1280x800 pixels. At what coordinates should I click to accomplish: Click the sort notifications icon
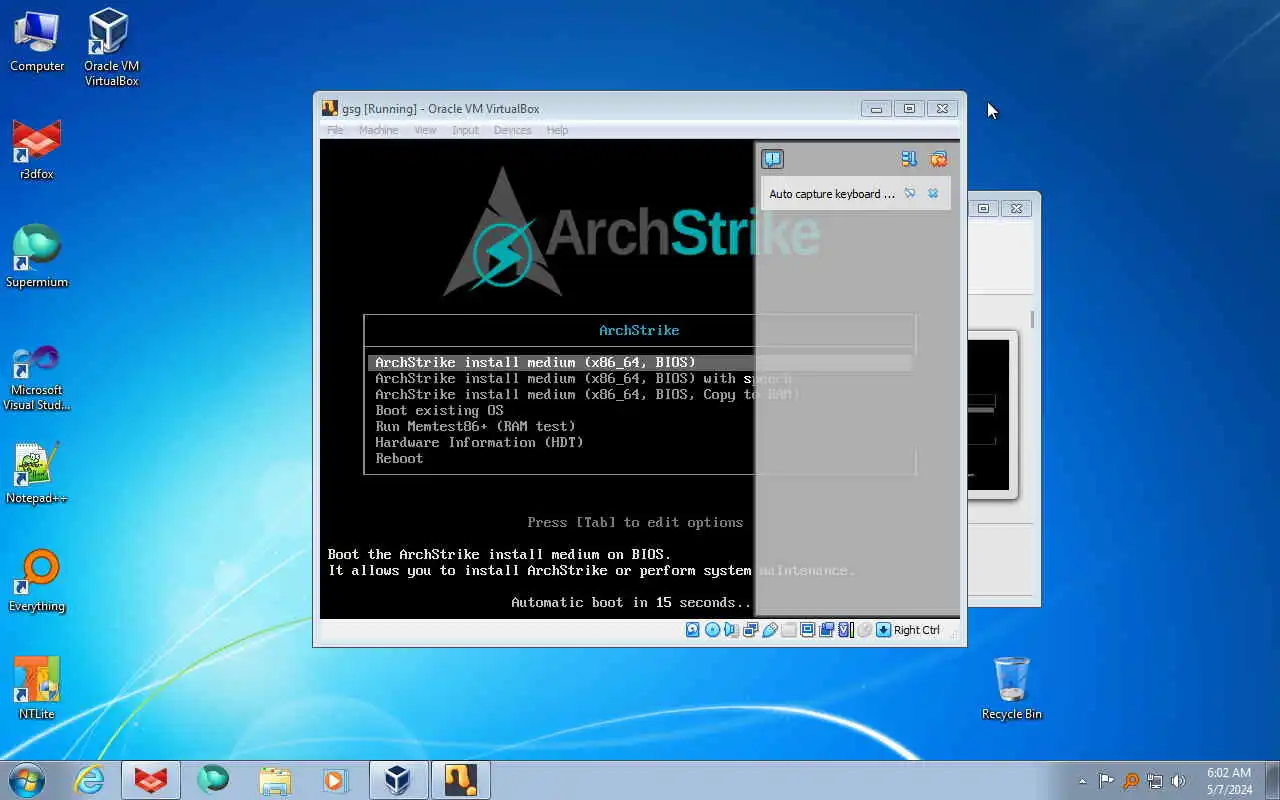click(908, 159)
